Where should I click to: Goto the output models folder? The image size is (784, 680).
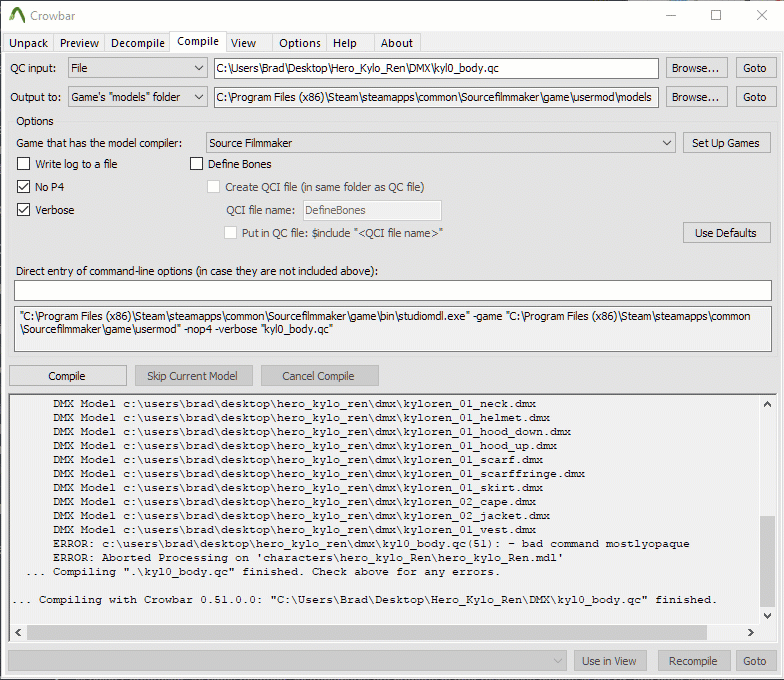(x=754, y=97)
